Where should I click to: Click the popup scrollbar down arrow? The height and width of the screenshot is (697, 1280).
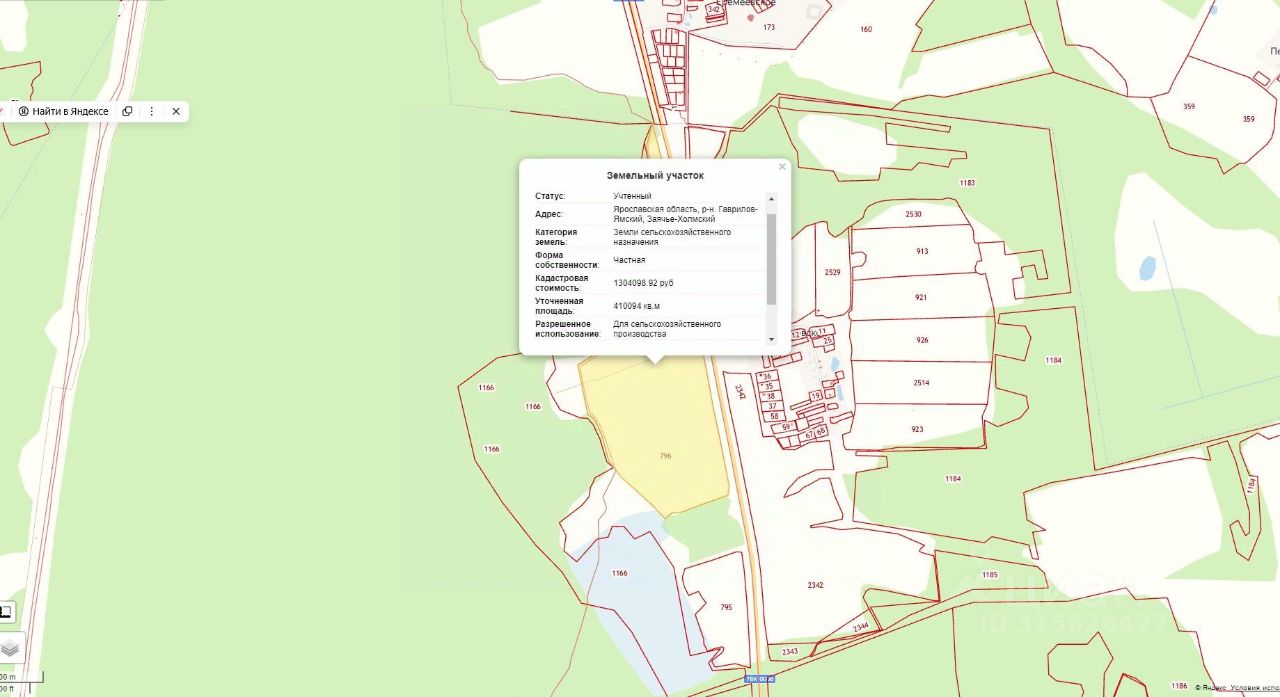coord(771,339)
